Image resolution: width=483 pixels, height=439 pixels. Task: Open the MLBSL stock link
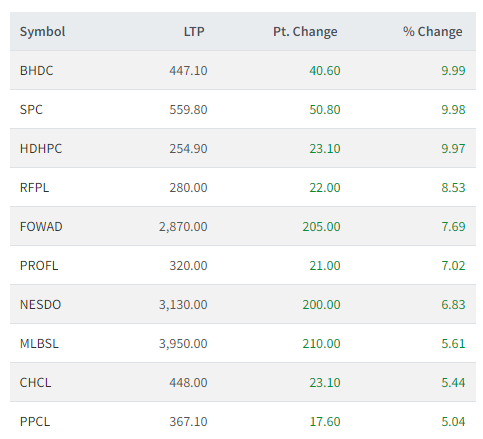click(x=39, y=344)
